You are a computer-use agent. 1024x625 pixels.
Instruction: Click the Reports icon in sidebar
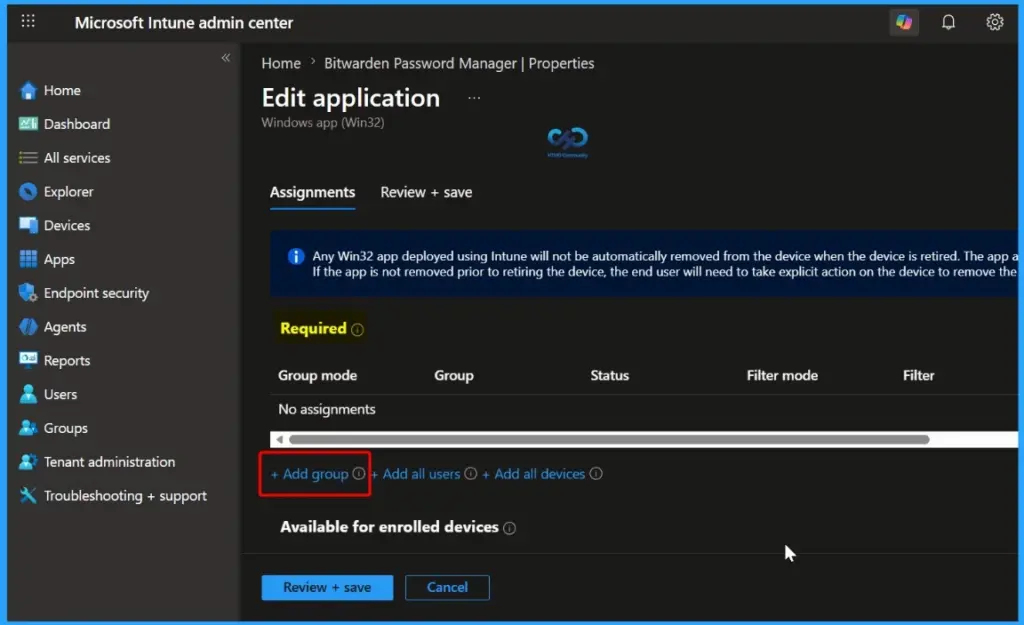[x=28, y=360]
